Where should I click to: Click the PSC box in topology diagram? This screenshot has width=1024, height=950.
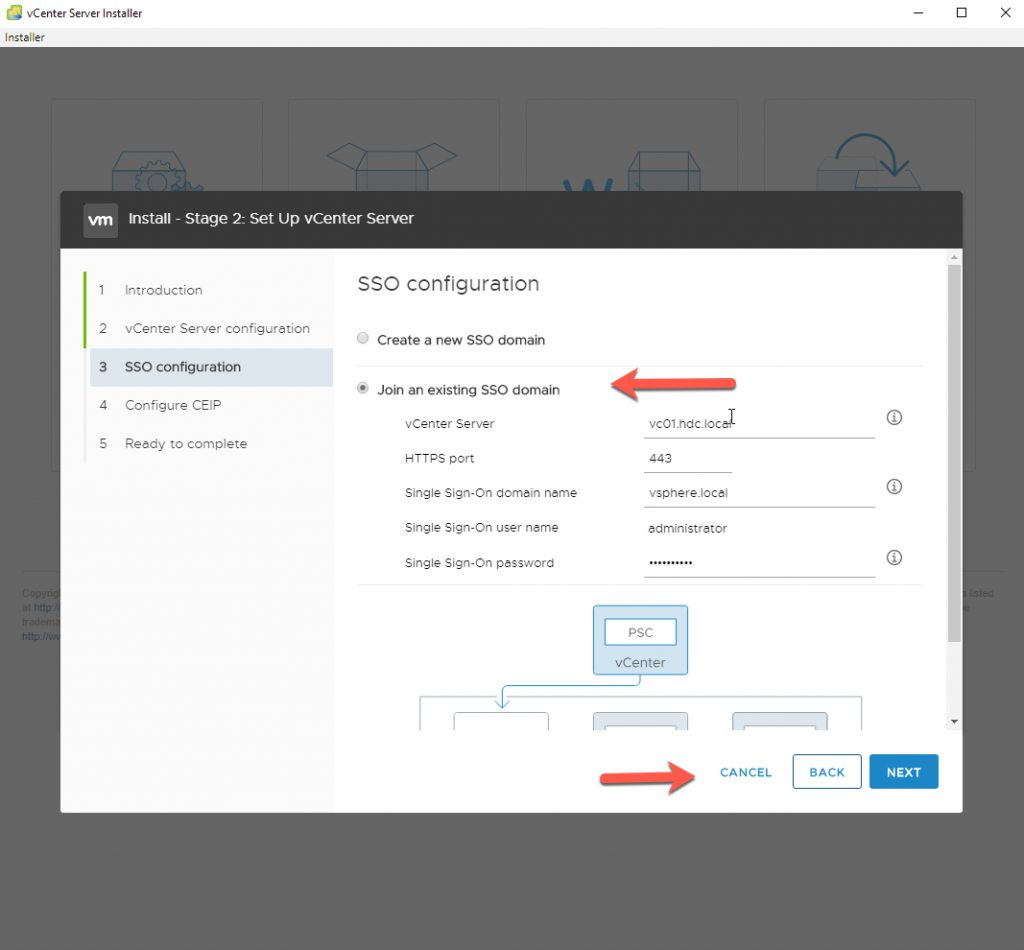coord(640,632)
